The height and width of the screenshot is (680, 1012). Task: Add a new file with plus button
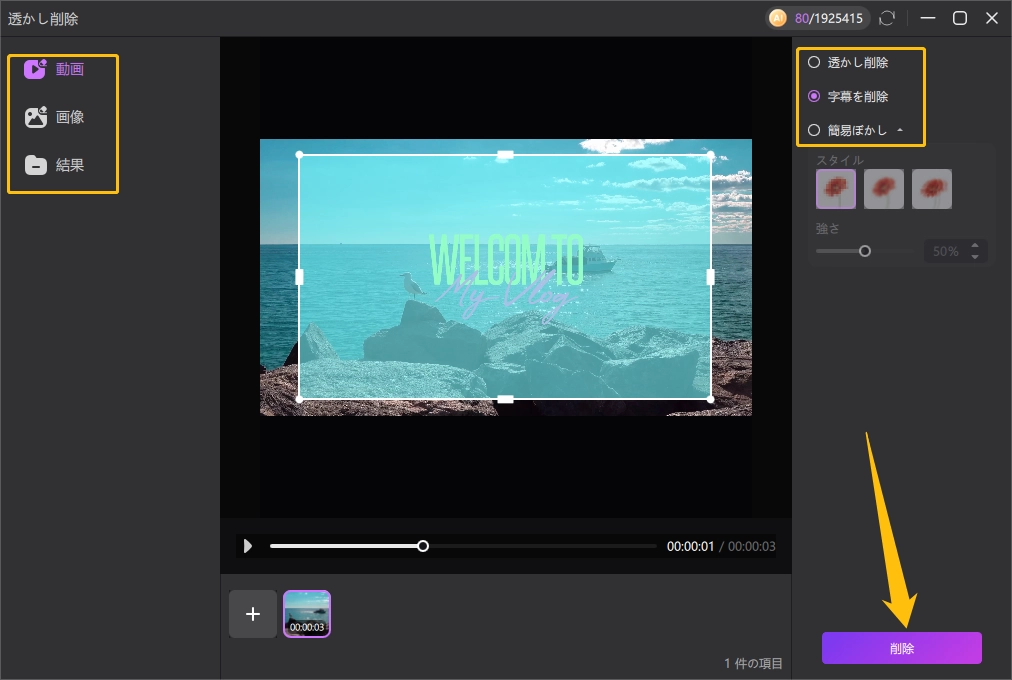click(x=253, y=614)
